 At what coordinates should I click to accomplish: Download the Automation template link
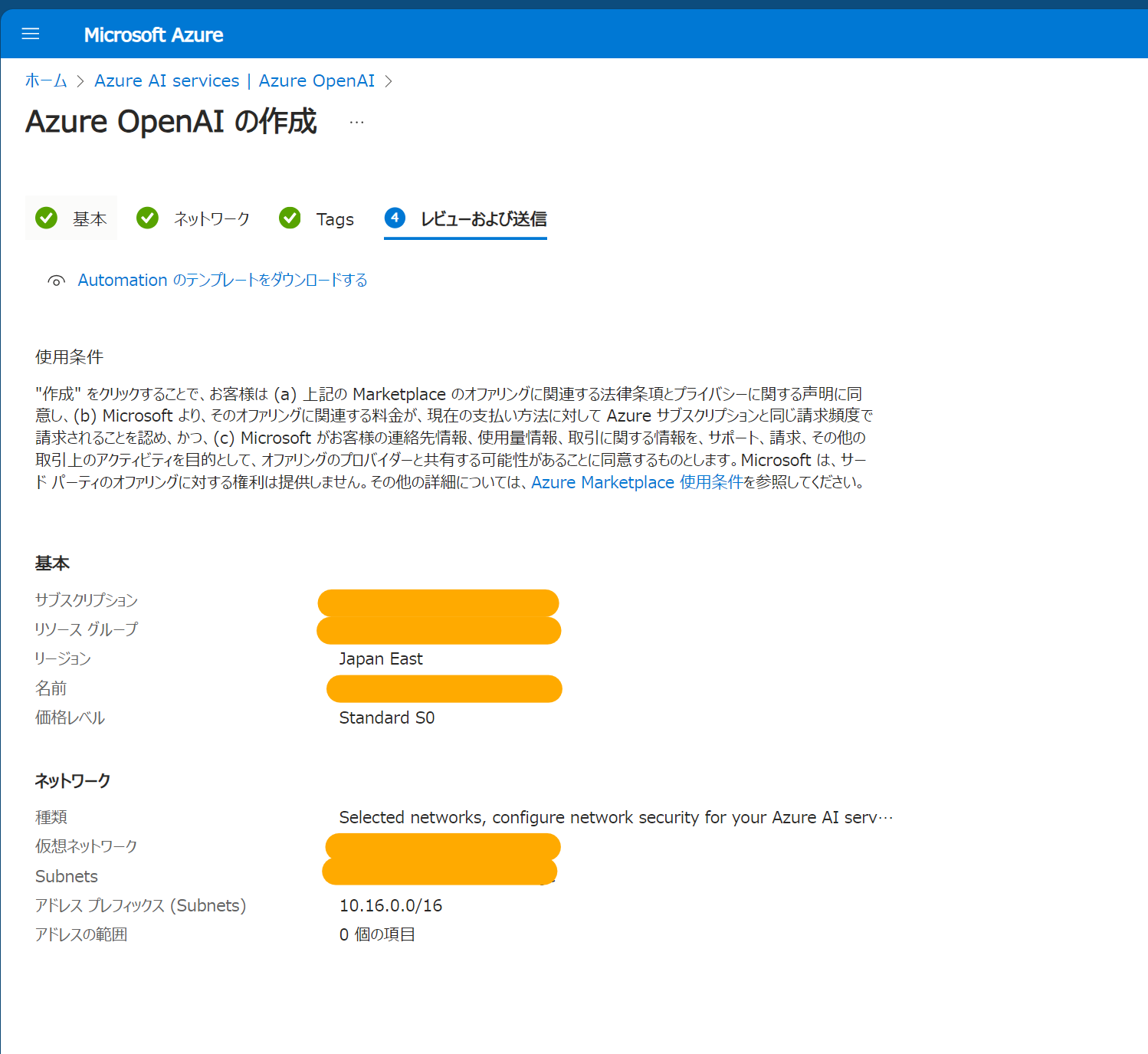222,280
